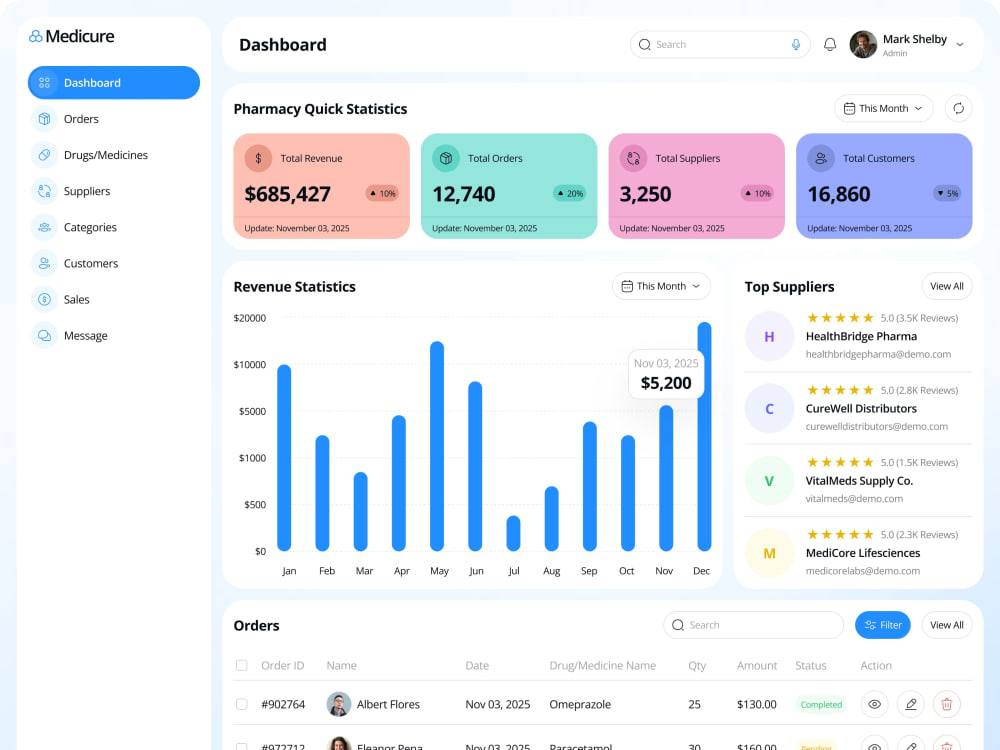Click View All in Orders section
1000x750 pixels.
coord(946,625)
